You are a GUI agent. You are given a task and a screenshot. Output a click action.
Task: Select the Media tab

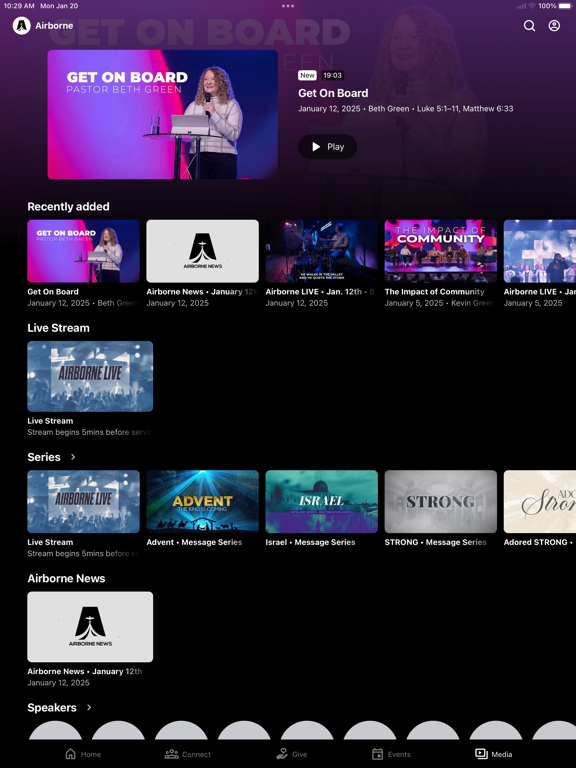[494, 754]
